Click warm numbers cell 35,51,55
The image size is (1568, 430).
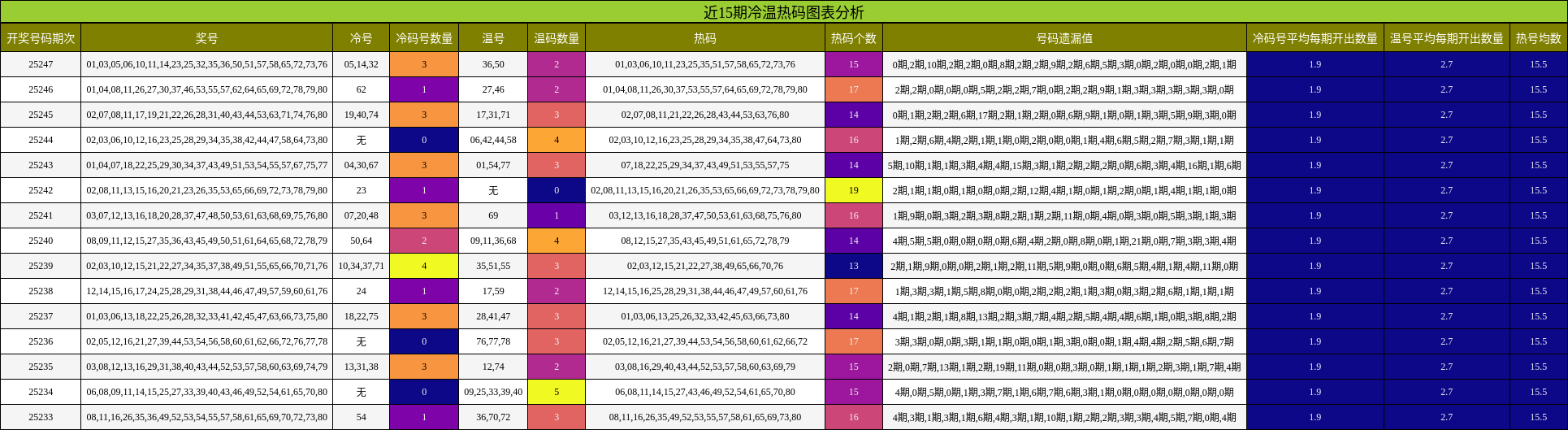coord(493,266)
